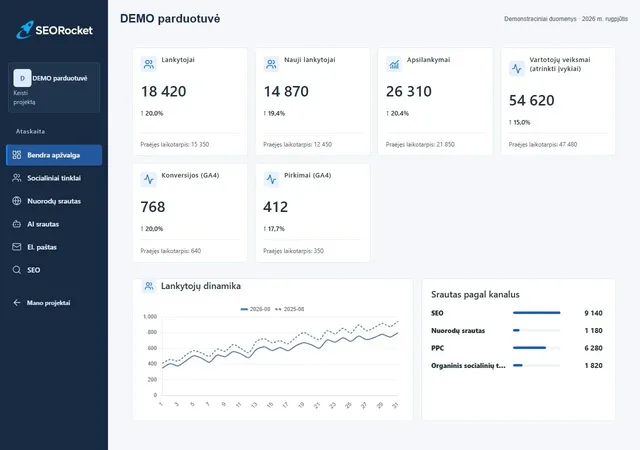This screenshot has height=450, width=640.
Task: Toggle the 2026-08 legend series
Action: click(x=255, y=309)
